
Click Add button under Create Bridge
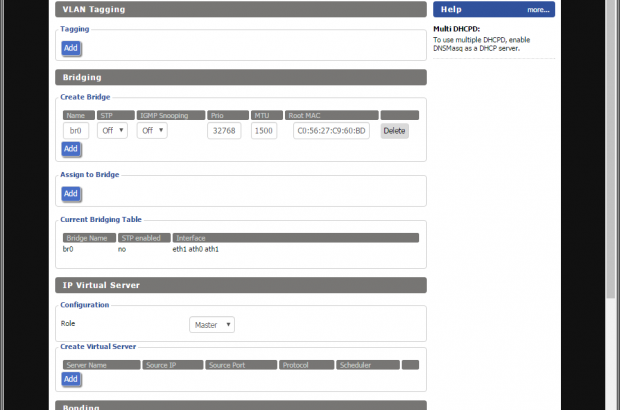click(x=70, y=149)
